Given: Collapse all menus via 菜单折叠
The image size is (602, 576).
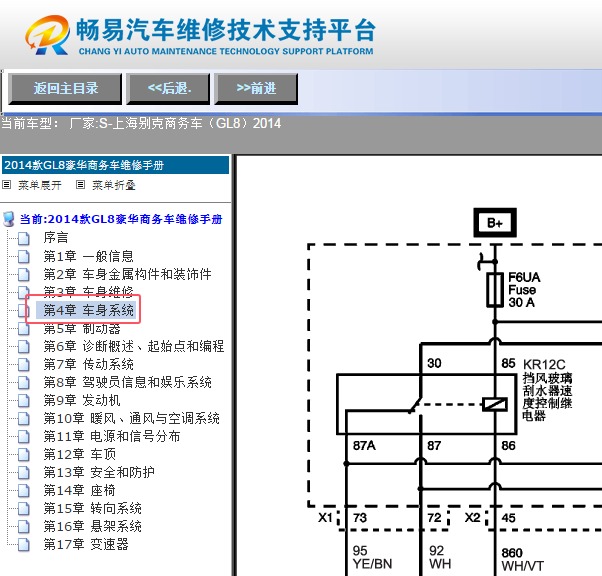Looking at the screenshot, I should (x=113, y=185).
